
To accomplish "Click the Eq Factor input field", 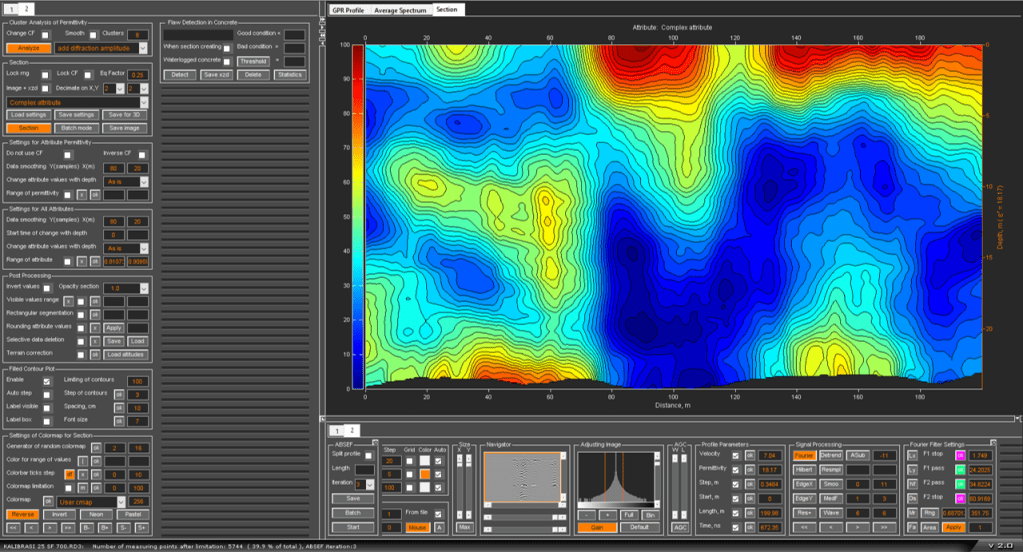I will coord(138,74).
